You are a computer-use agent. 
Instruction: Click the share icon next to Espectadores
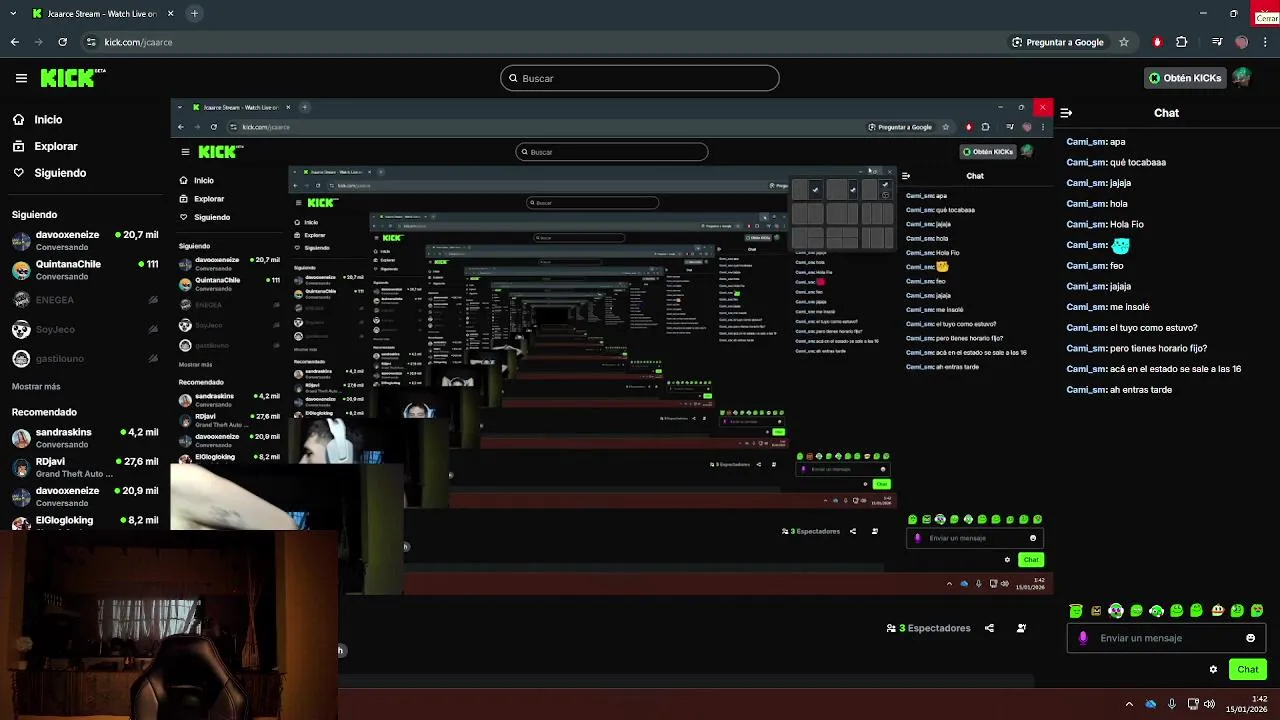click(x=989, y=628)
